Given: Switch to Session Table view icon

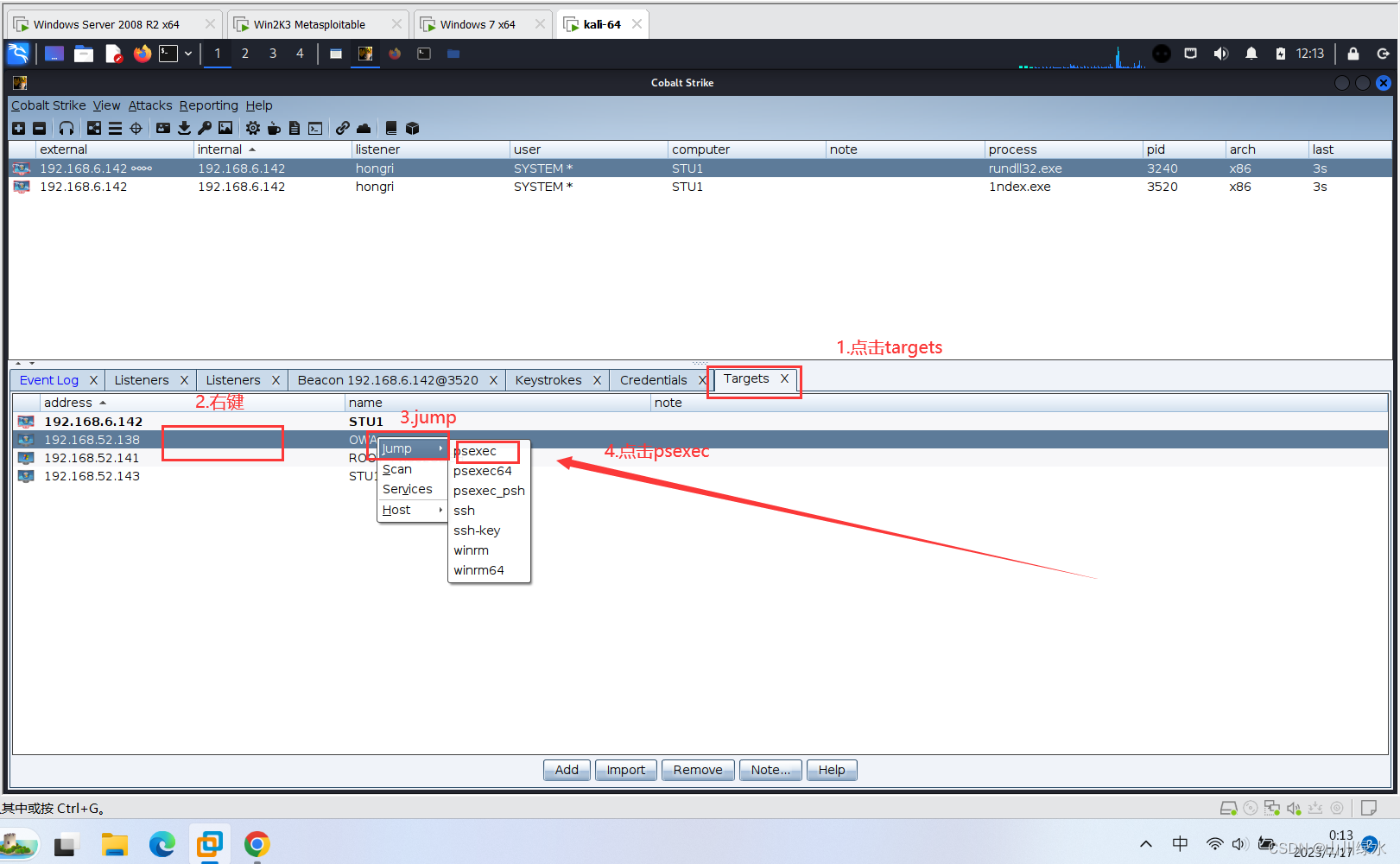Looking at the screenshot, I should coord(115,128).
